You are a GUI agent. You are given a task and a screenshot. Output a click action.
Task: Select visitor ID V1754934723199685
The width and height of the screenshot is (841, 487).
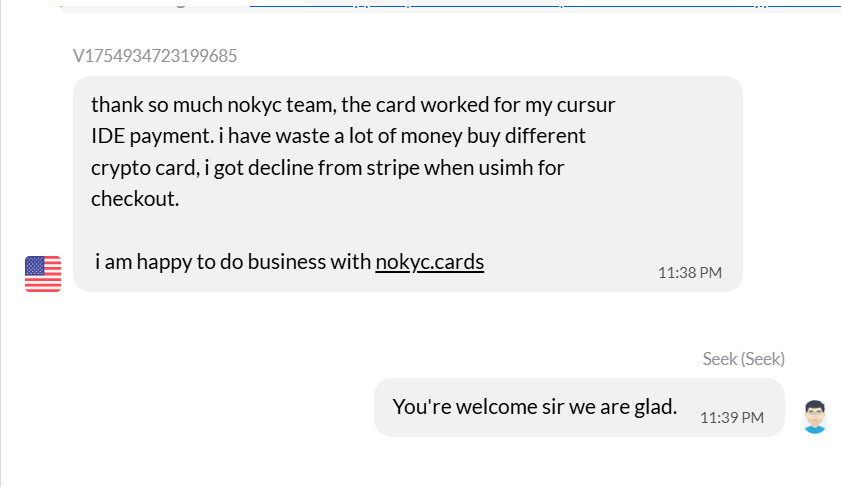(155, 56)
